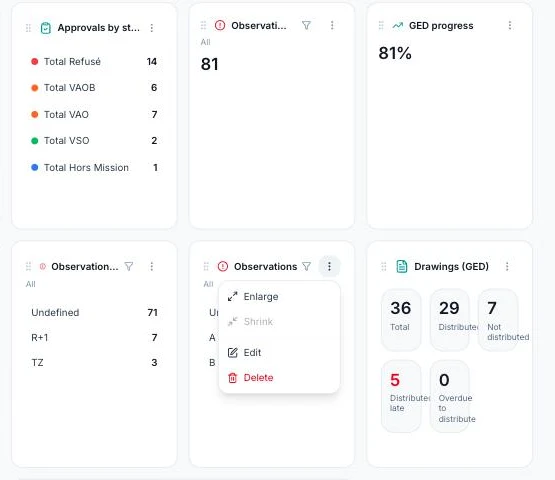Viewport: 555px width, 480px height.
Task: Select the R+1 row
Action: (94, 337)
